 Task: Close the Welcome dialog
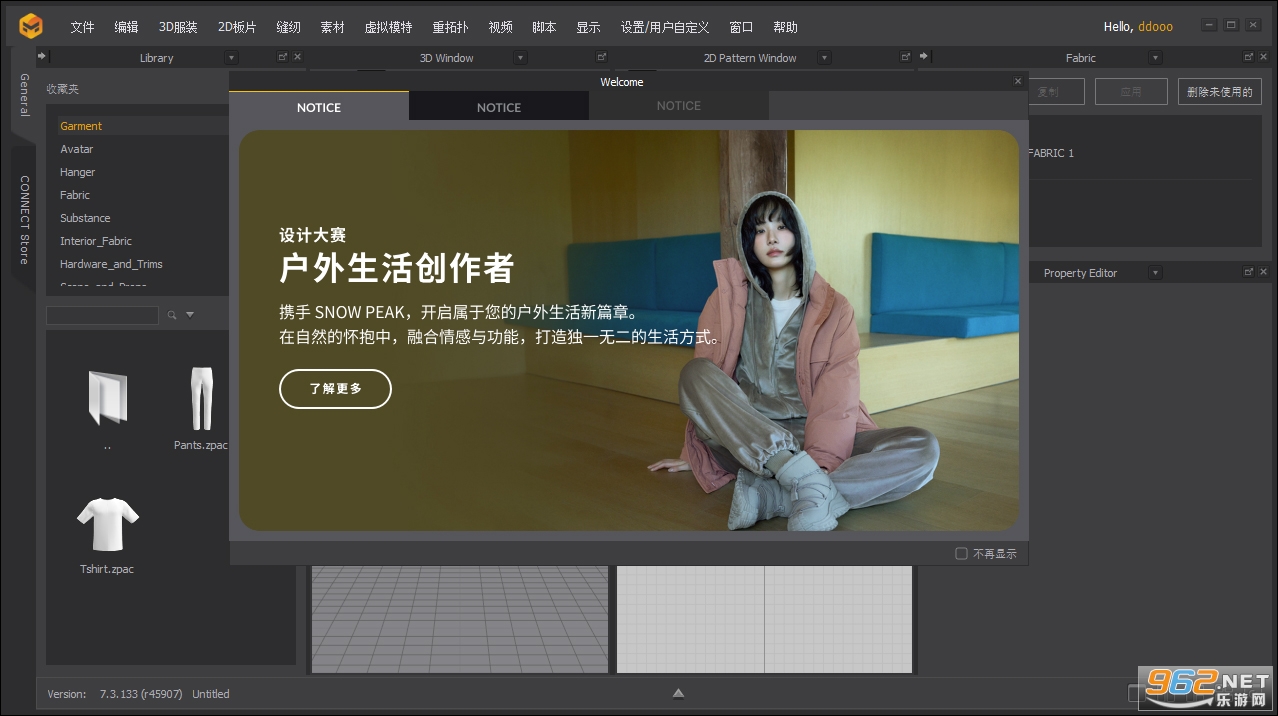point(1018,82)
